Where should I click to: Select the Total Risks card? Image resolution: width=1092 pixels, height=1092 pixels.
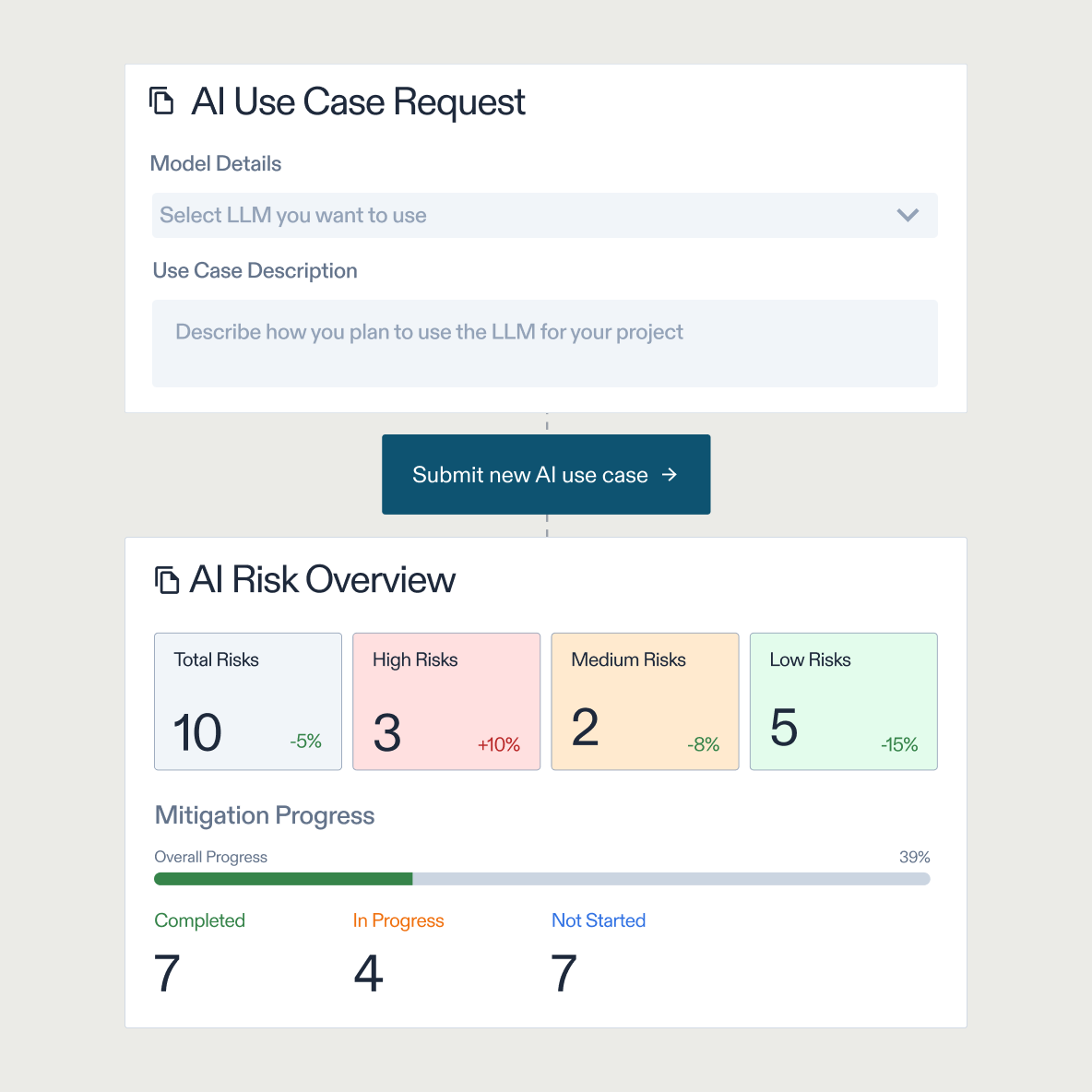click(x=247, y=701)
